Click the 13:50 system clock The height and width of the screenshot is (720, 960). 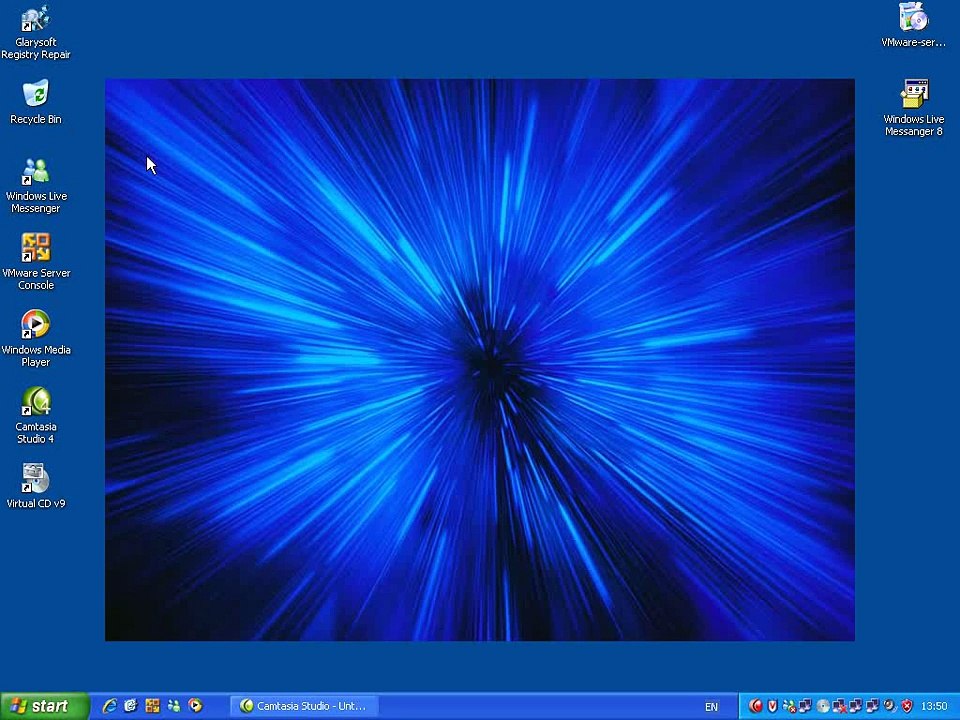pyautogui.click(x=934, y=706)
